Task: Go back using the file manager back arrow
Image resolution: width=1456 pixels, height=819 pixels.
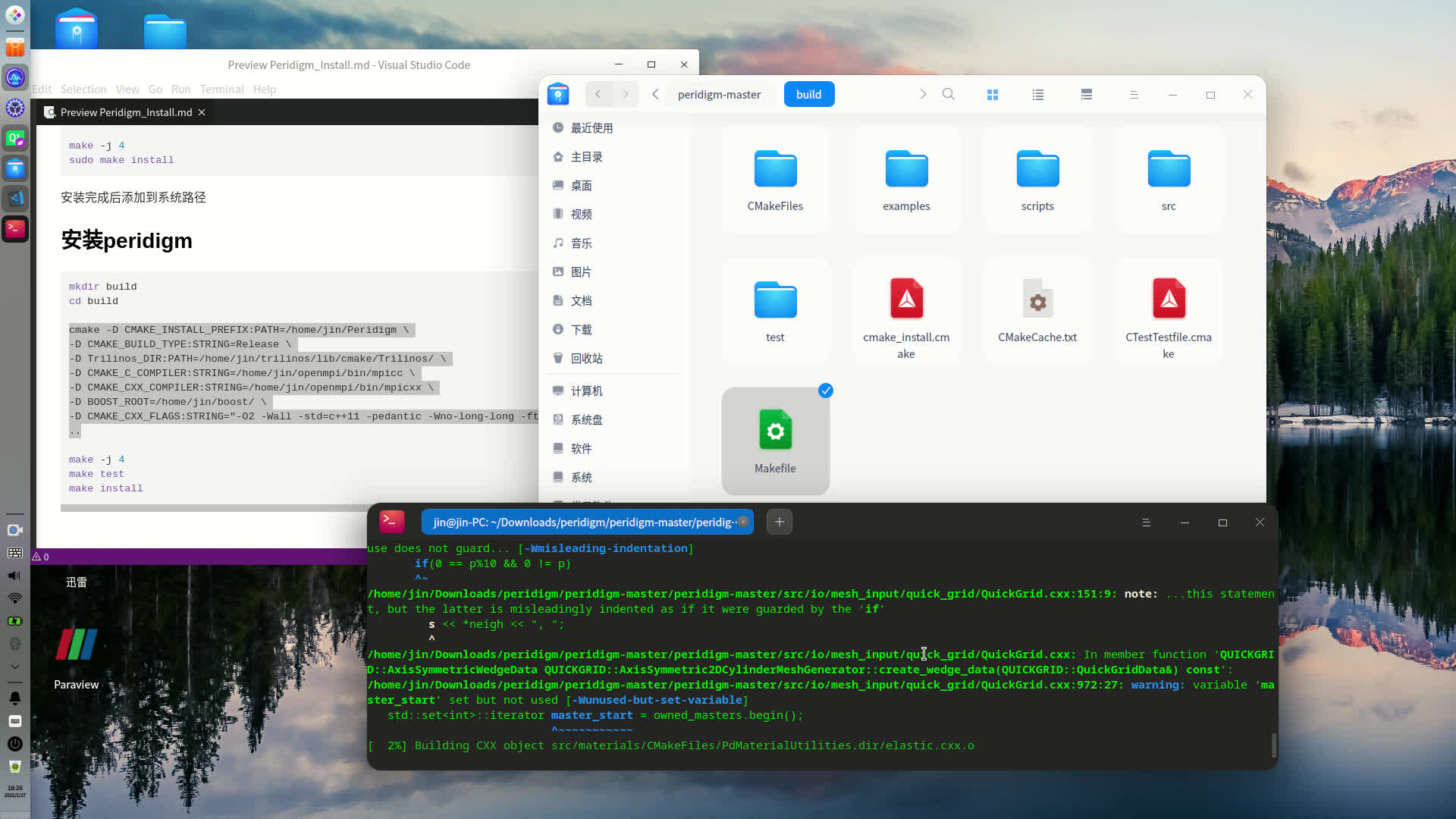Action: click(x=598, y=94)
